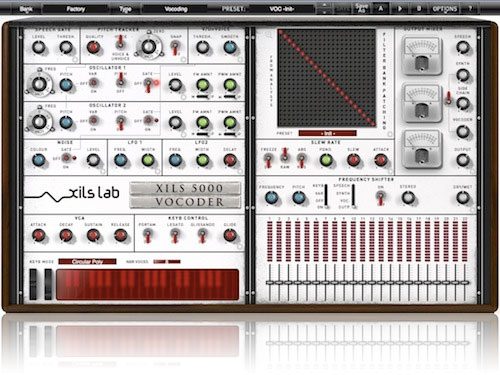500x375 pixels.
Task: Toggle the Oscillator 1 VAR button
Action: pyautogui.click(x=93, y=82)
